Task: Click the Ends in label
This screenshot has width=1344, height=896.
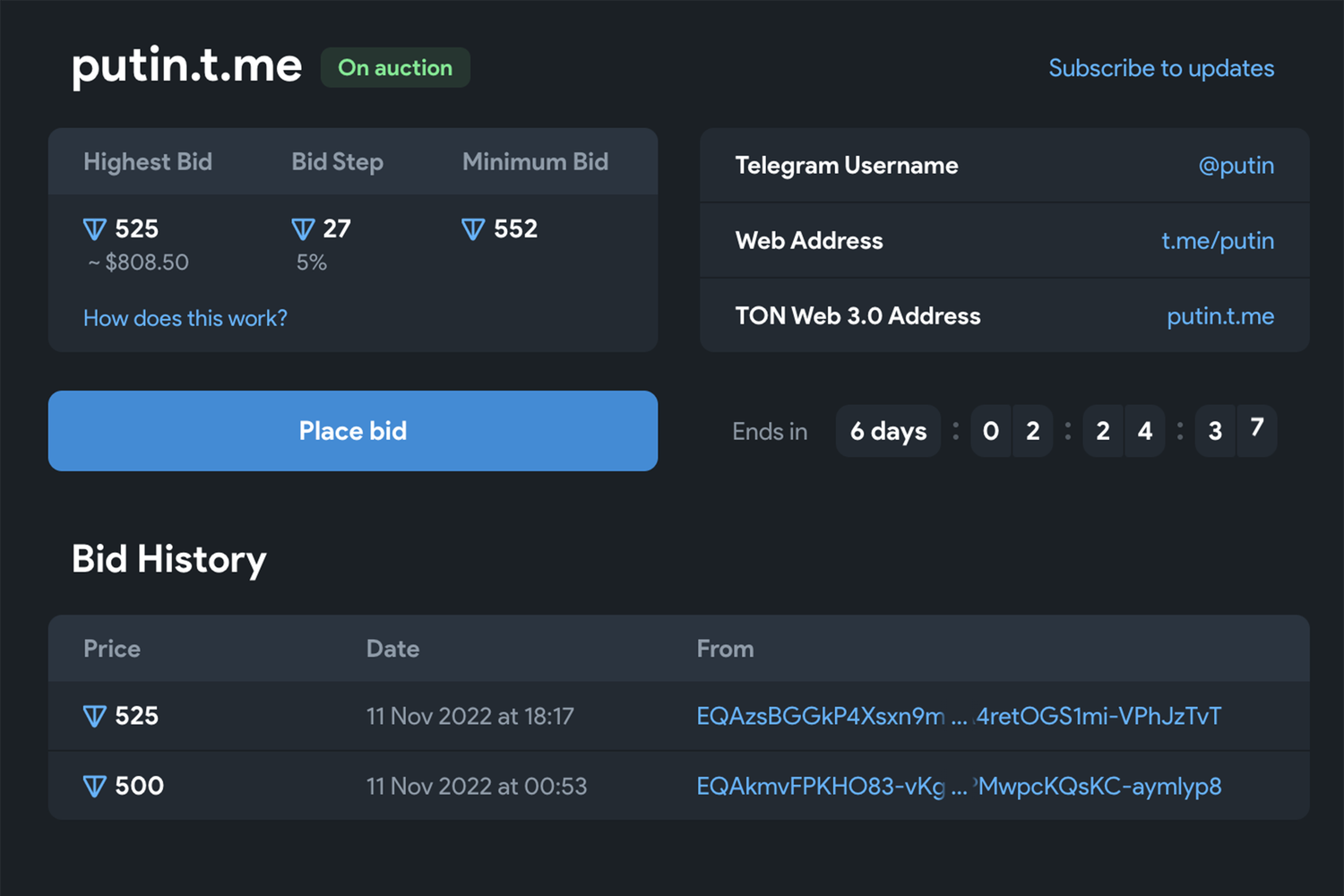Action: [x=770, y=432]
